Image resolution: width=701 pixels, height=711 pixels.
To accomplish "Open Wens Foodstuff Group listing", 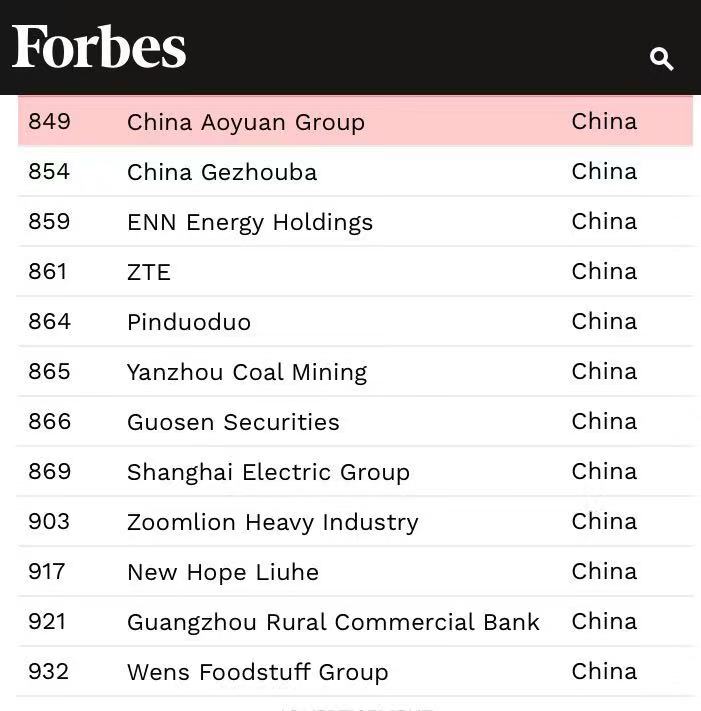I will [257, 672].
